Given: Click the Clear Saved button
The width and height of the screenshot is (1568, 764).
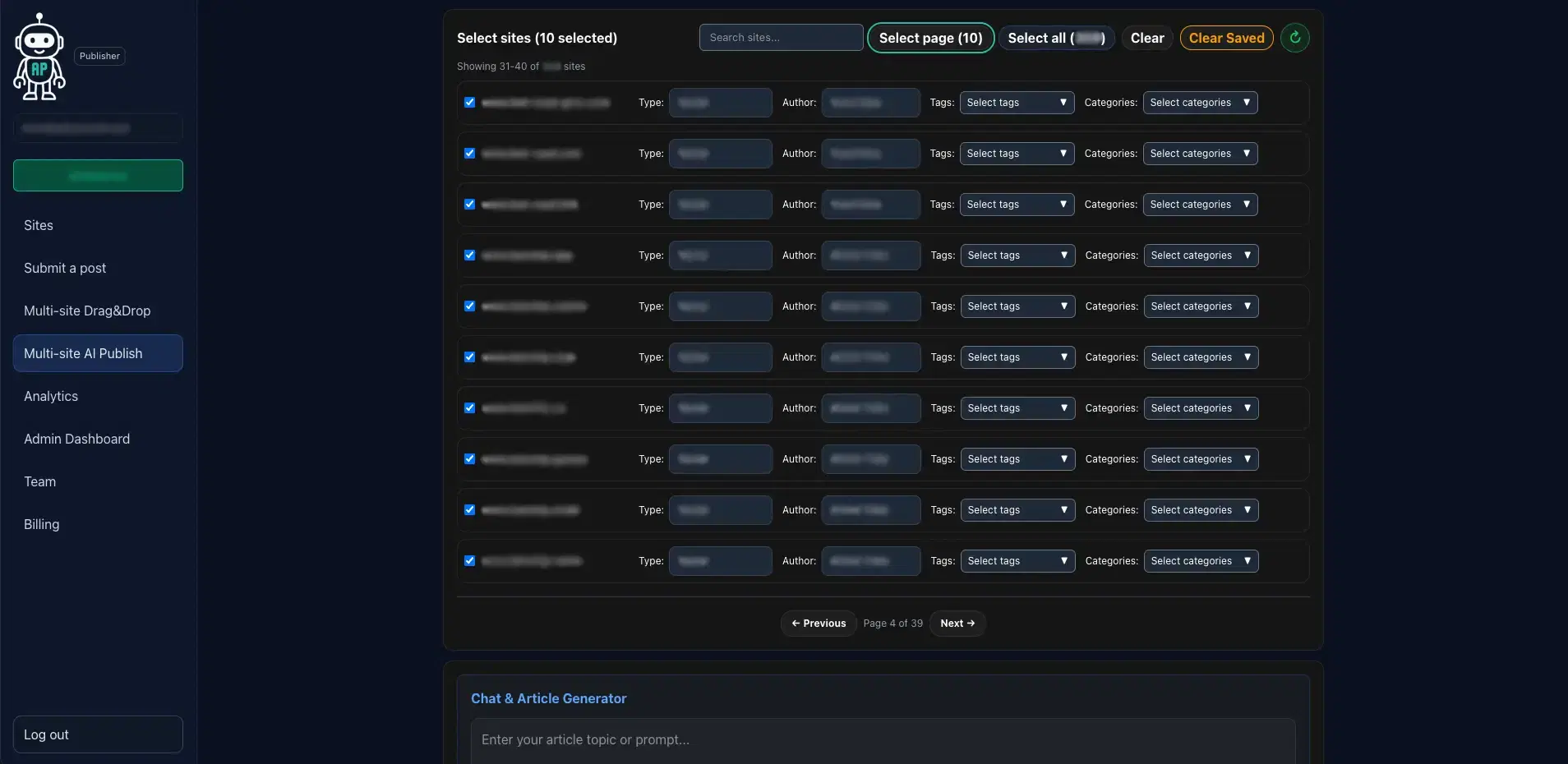Looking at the screenshot, I should click(1227, 38).
